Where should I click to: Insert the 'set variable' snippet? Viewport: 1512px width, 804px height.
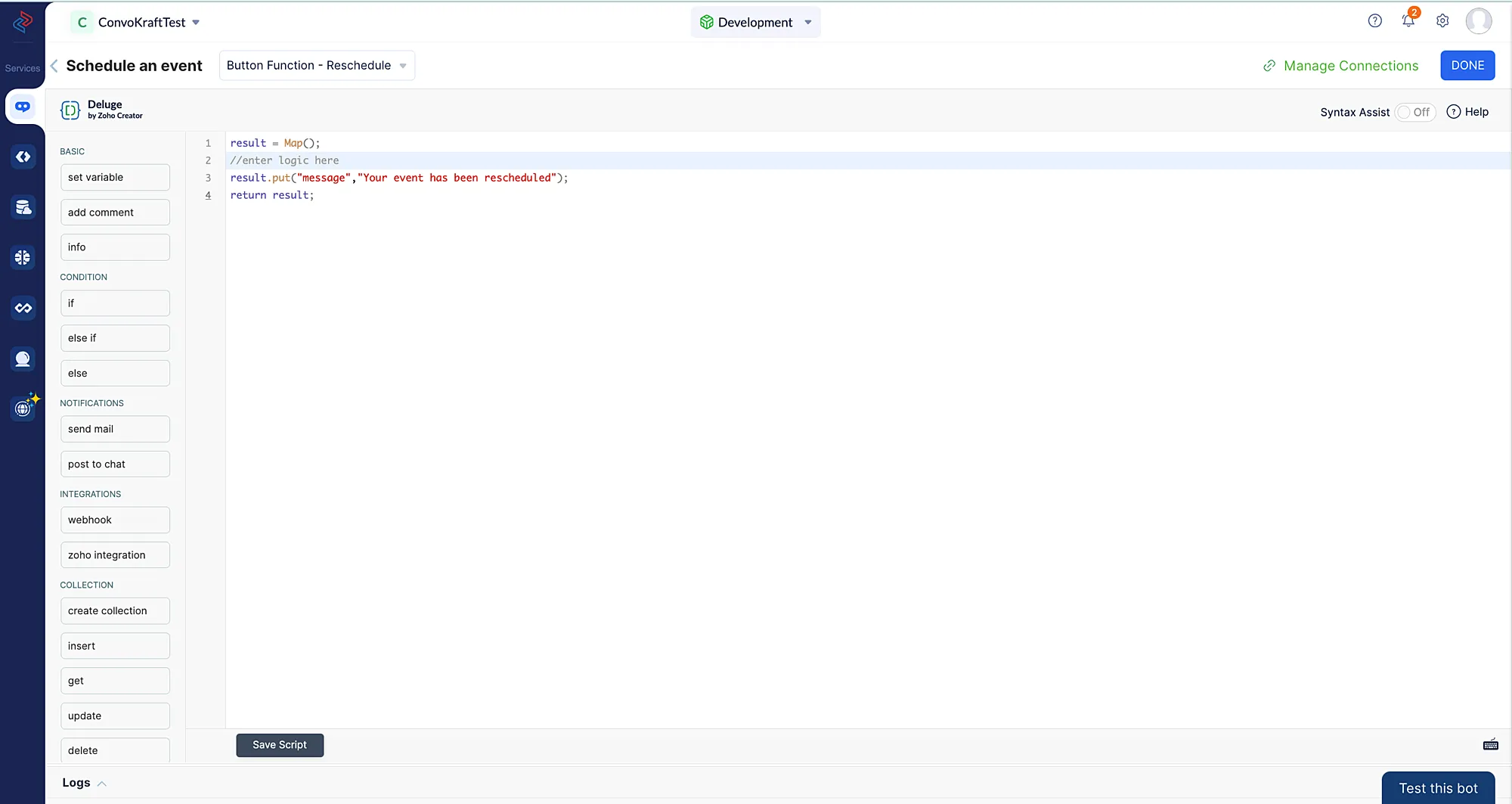click(x=115, y=178)
